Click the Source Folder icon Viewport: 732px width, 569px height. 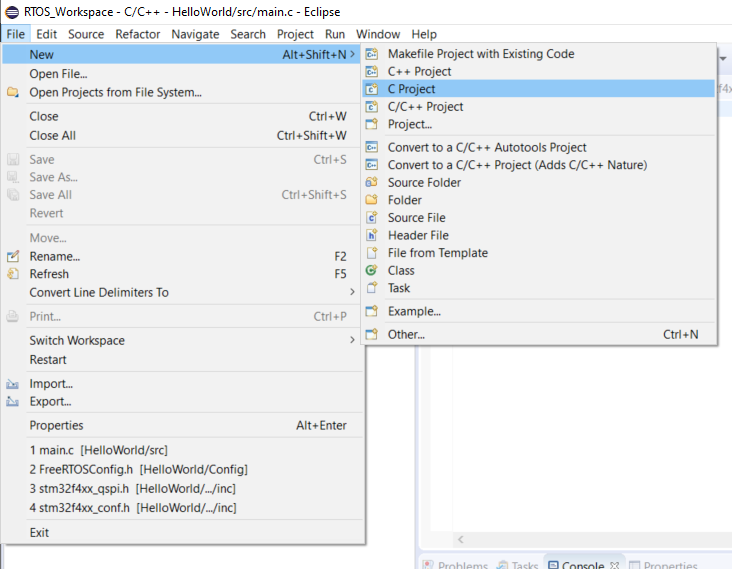[372, 183]
